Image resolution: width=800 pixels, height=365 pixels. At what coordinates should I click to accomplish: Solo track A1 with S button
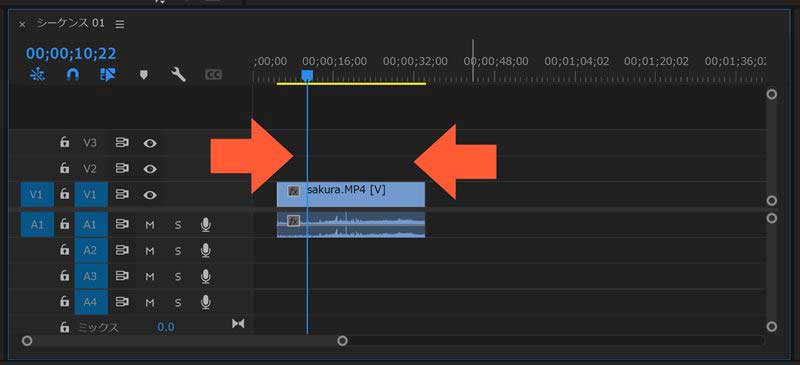click(x=178, y=225)
